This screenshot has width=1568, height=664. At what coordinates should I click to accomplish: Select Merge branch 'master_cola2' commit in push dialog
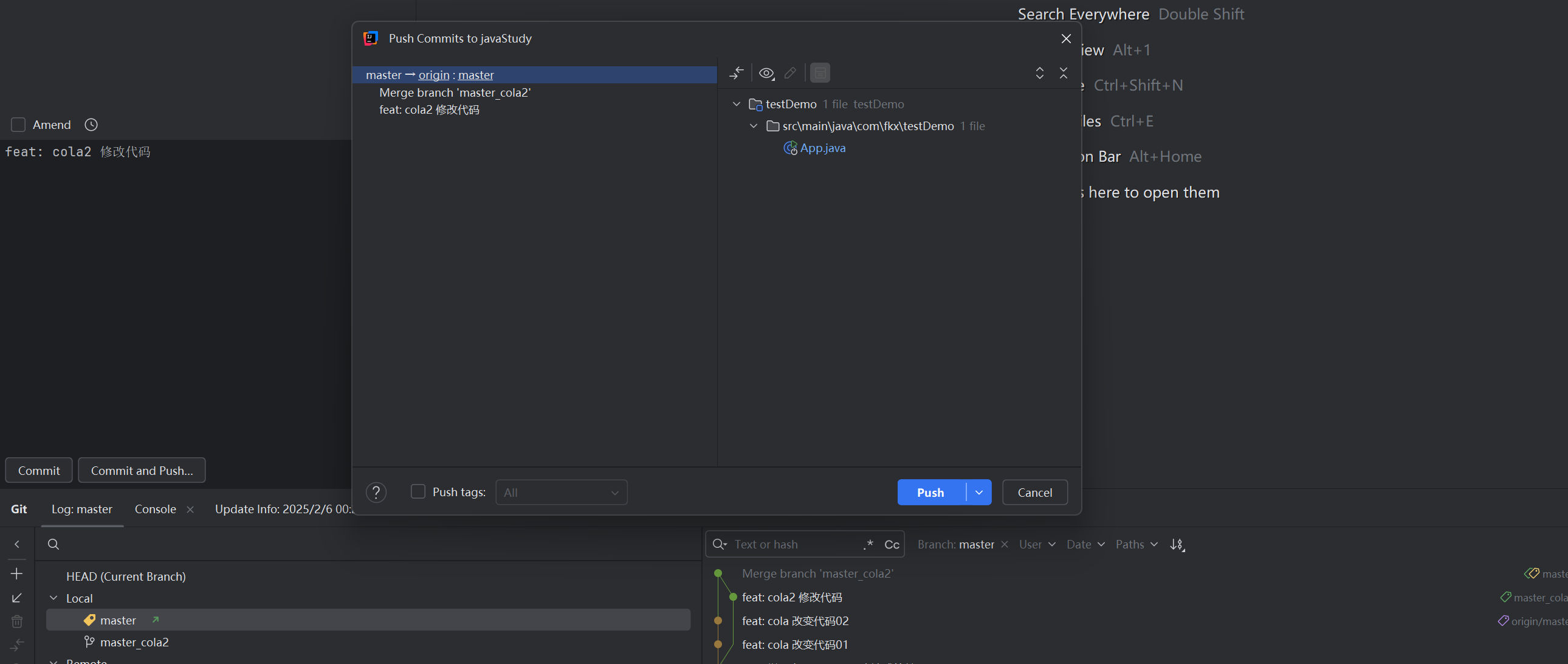pos(455,92)
